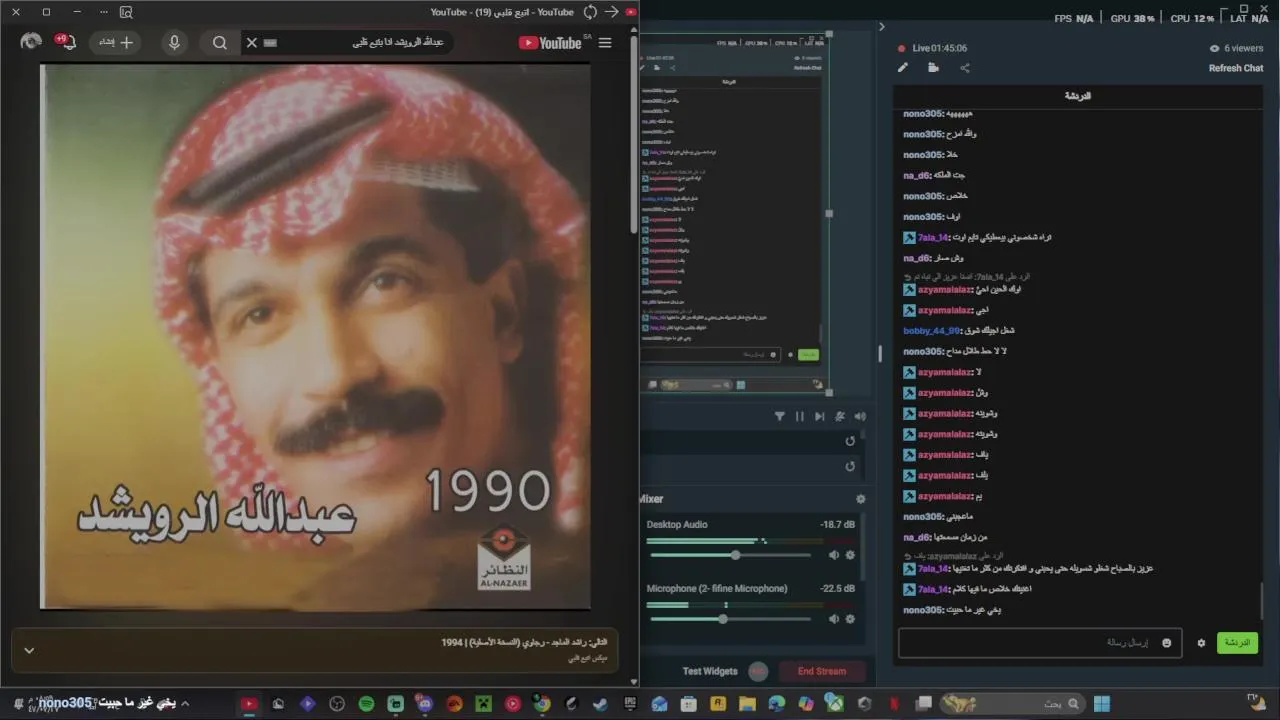The height and width of the screenshot is (720, 1280).
Task: Click the clapperboard icon beside pencil
Action: (933, 68)
